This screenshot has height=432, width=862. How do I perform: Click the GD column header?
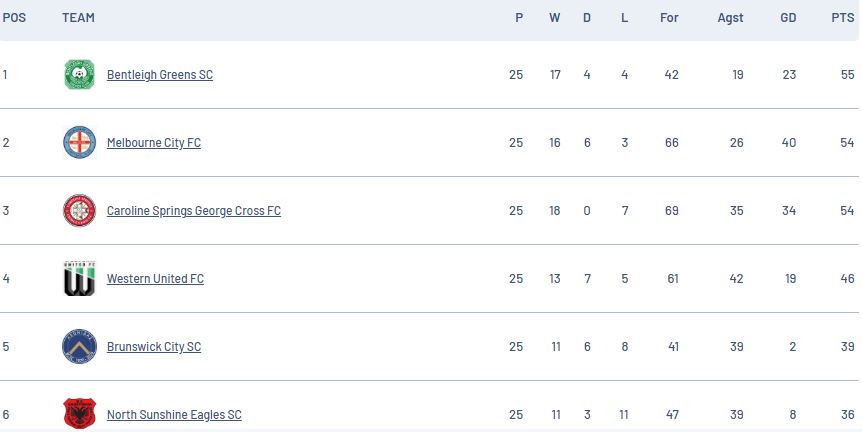[x=788, y=18]
